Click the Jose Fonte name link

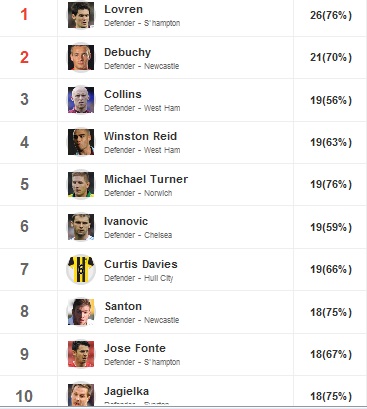click(x=135, y=348)
